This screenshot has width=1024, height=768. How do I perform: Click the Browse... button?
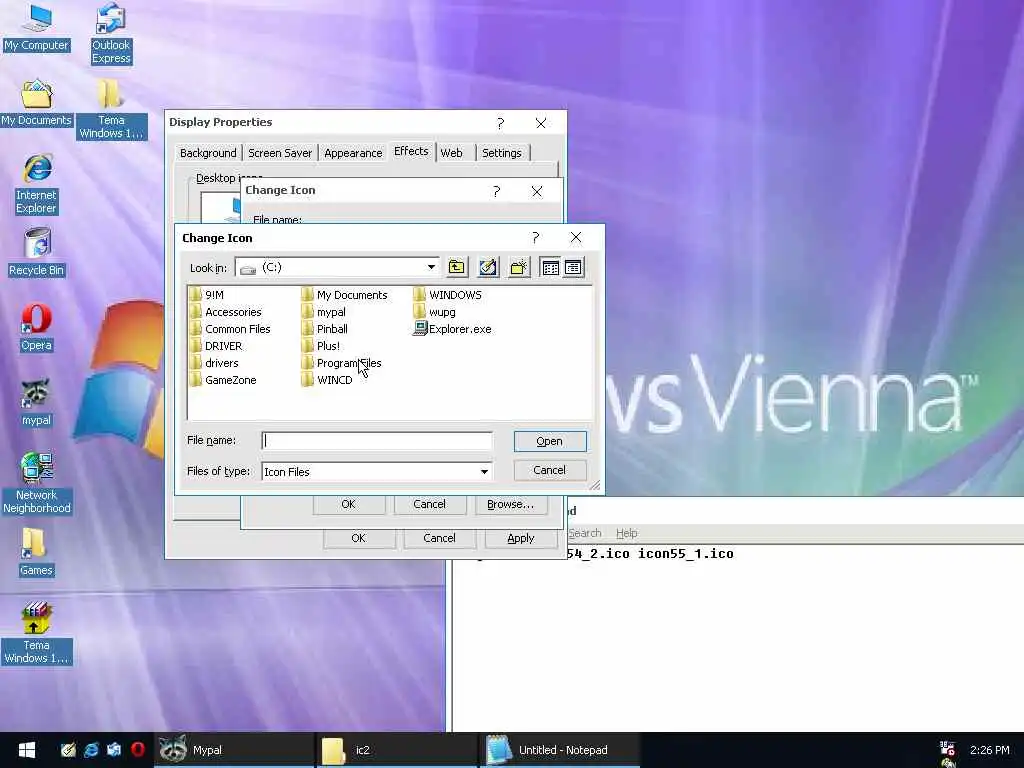pyautogui.click(x=511, y=504)
